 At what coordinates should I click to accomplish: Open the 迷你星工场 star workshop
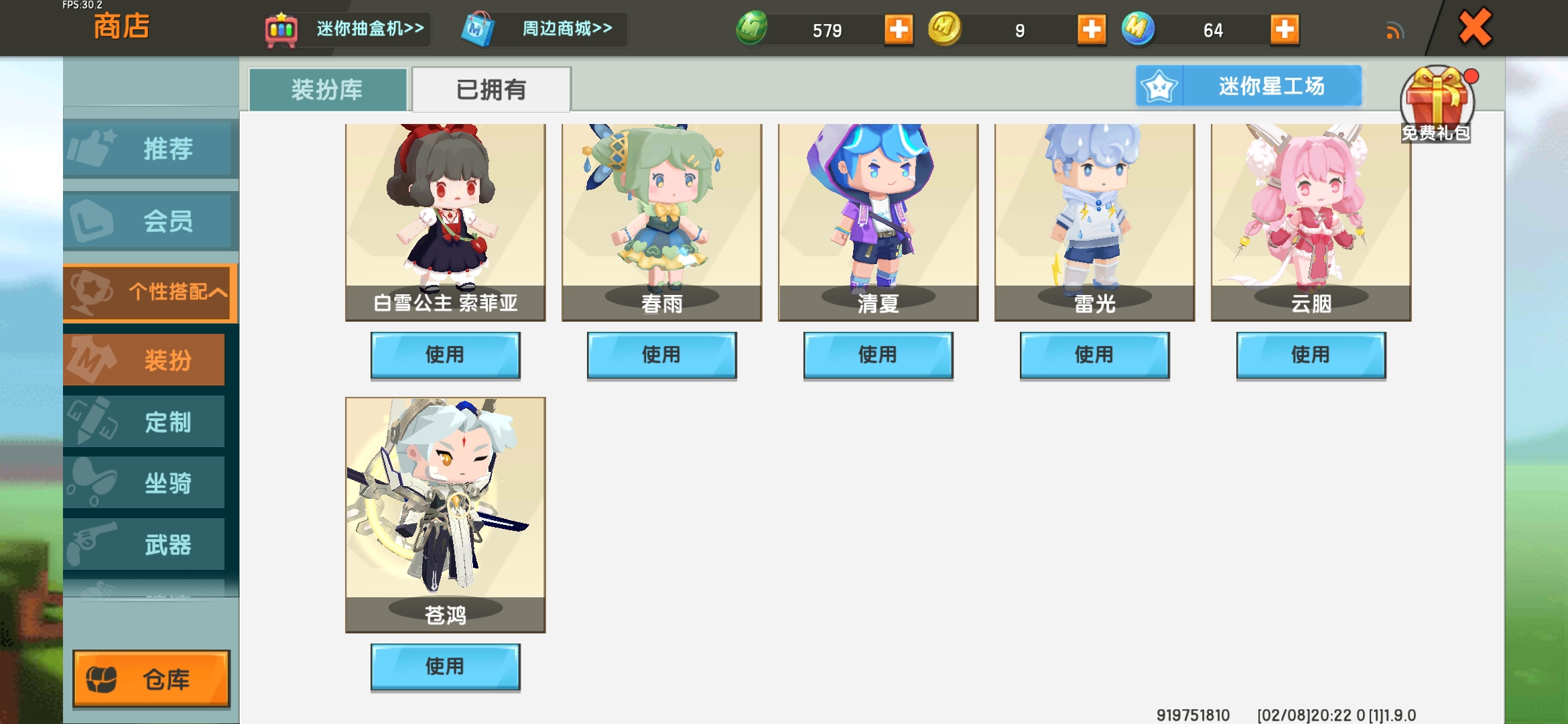pos(1248,86)
